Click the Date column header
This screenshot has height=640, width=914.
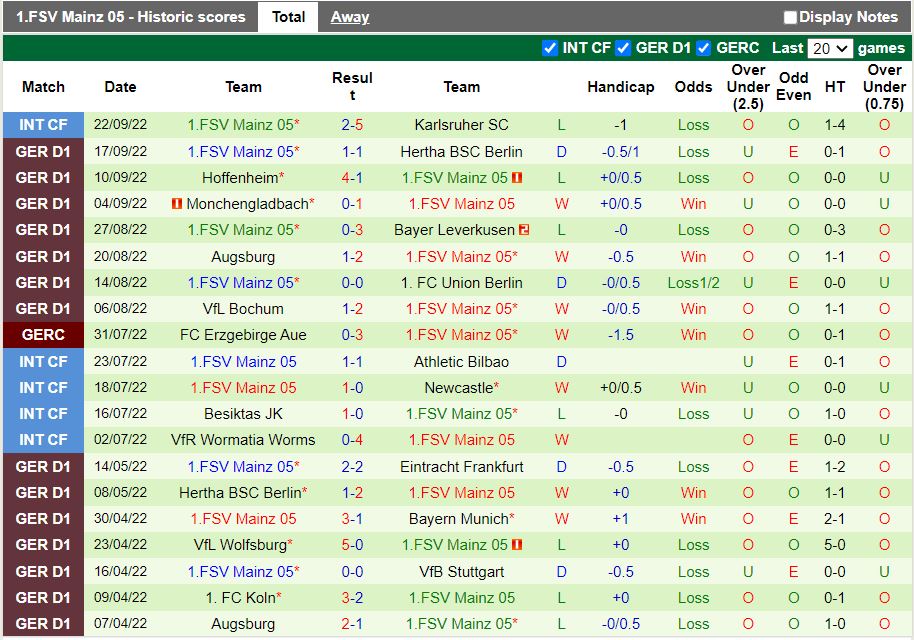[119, 87]
